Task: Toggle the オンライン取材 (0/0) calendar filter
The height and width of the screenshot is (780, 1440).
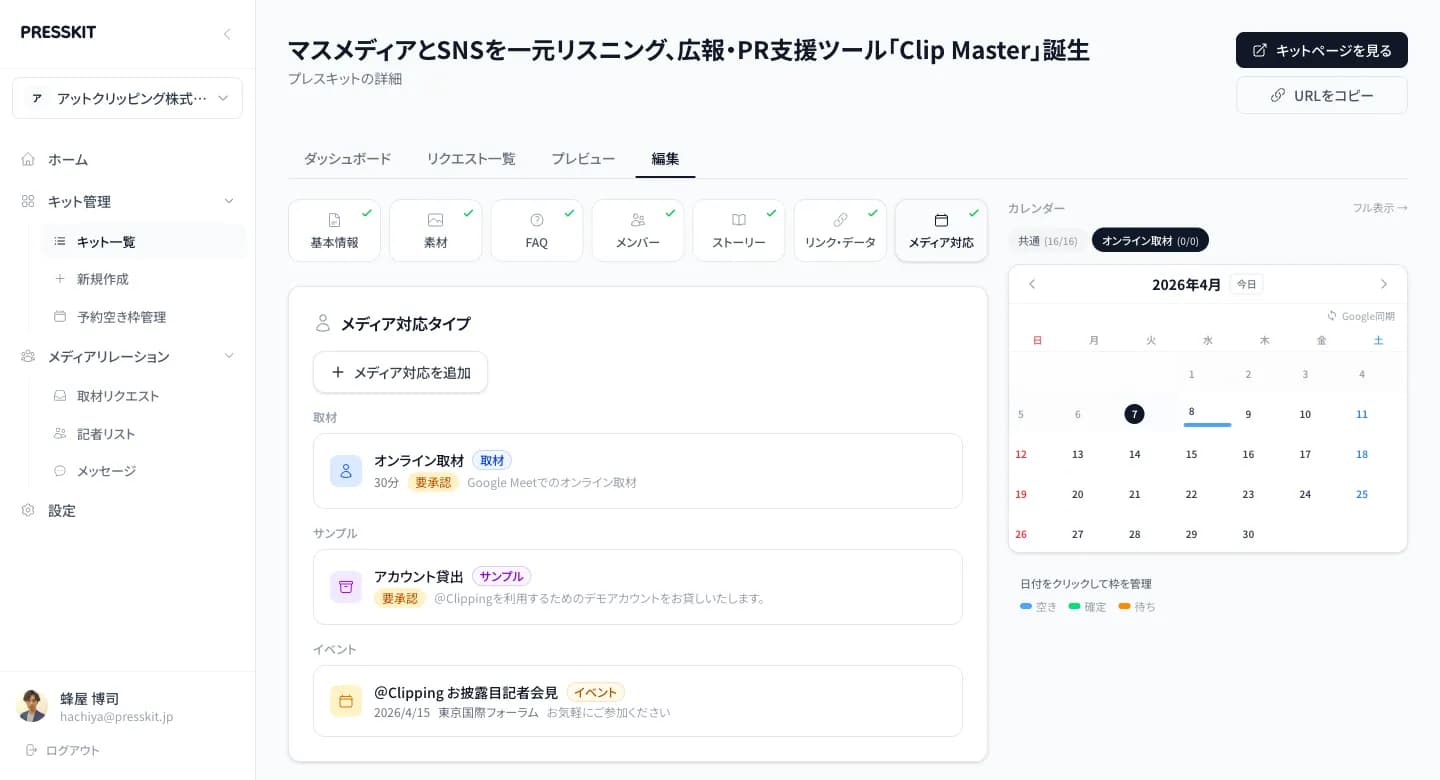Action: coord(1150,240)
